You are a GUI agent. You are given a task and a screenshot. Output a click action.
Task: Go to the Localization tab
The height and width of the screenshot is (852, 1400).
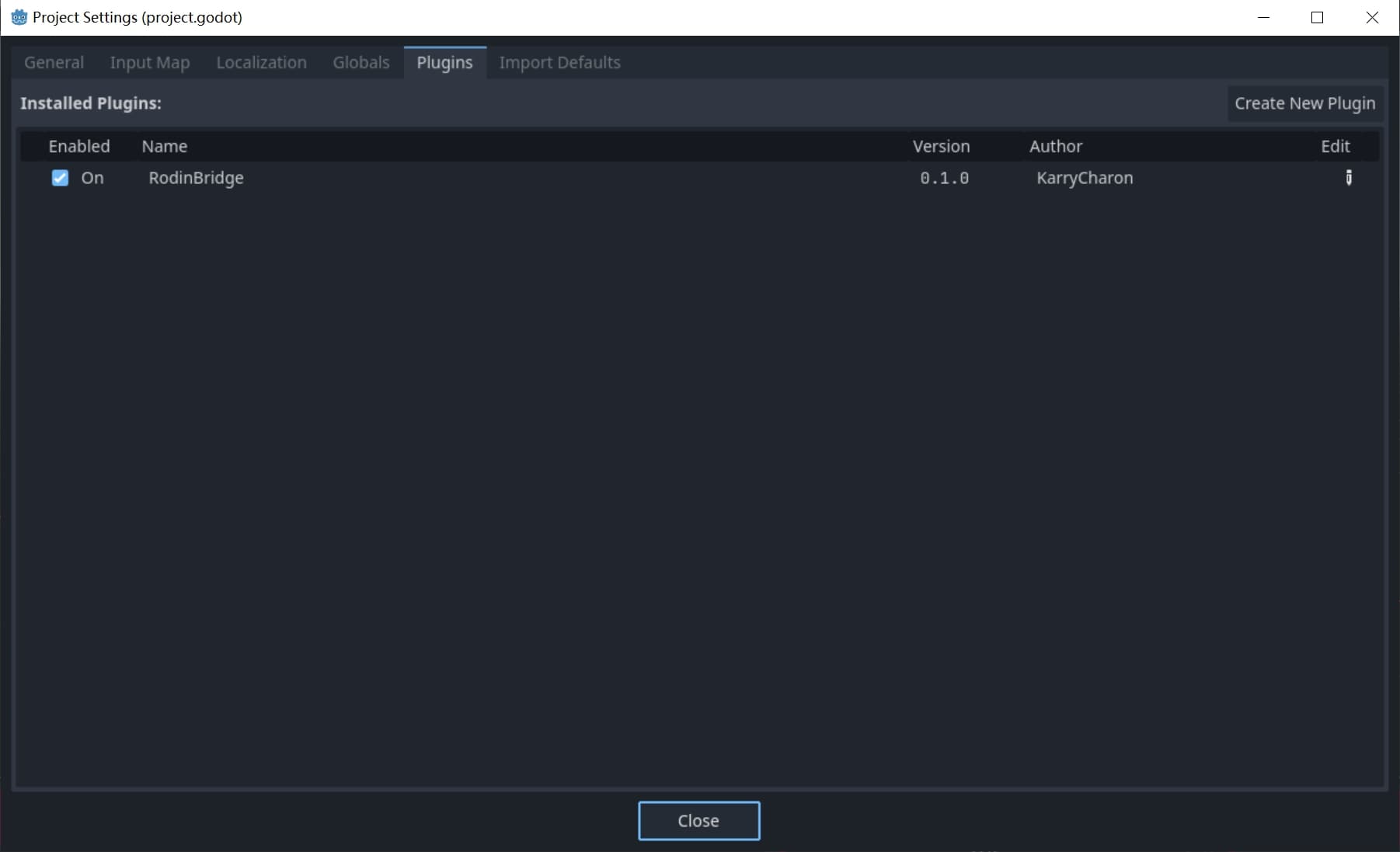[261, 62]
